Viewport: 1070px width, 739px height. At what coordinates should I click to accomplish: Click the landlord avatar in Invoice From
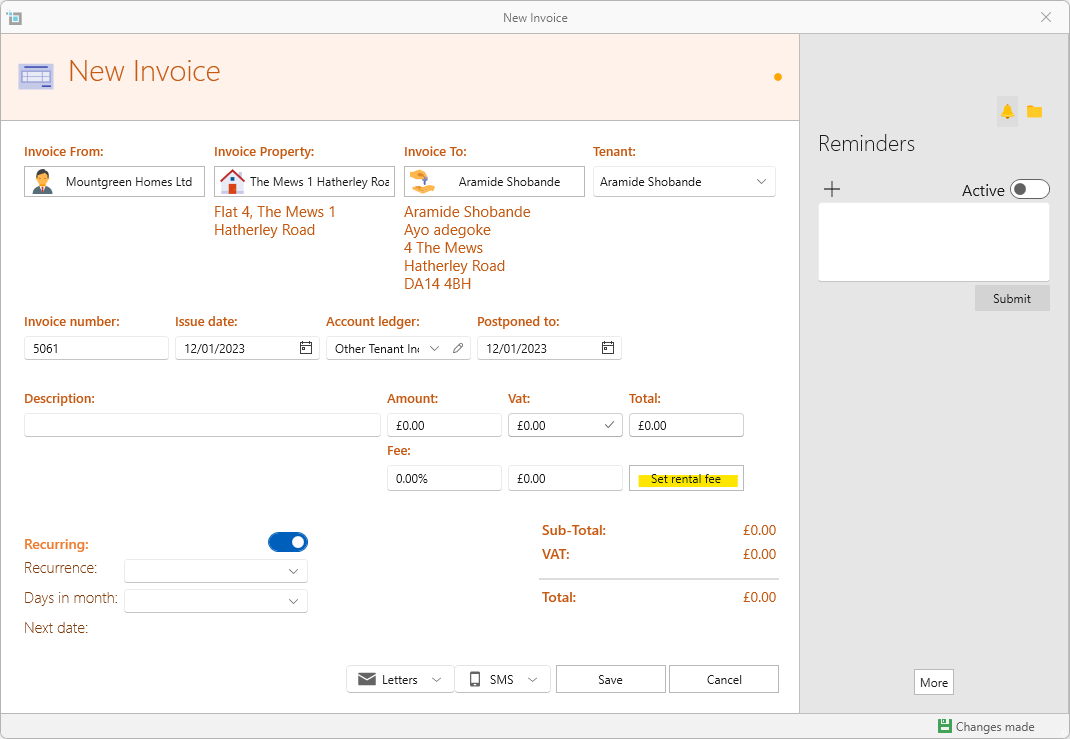[42, 182]
